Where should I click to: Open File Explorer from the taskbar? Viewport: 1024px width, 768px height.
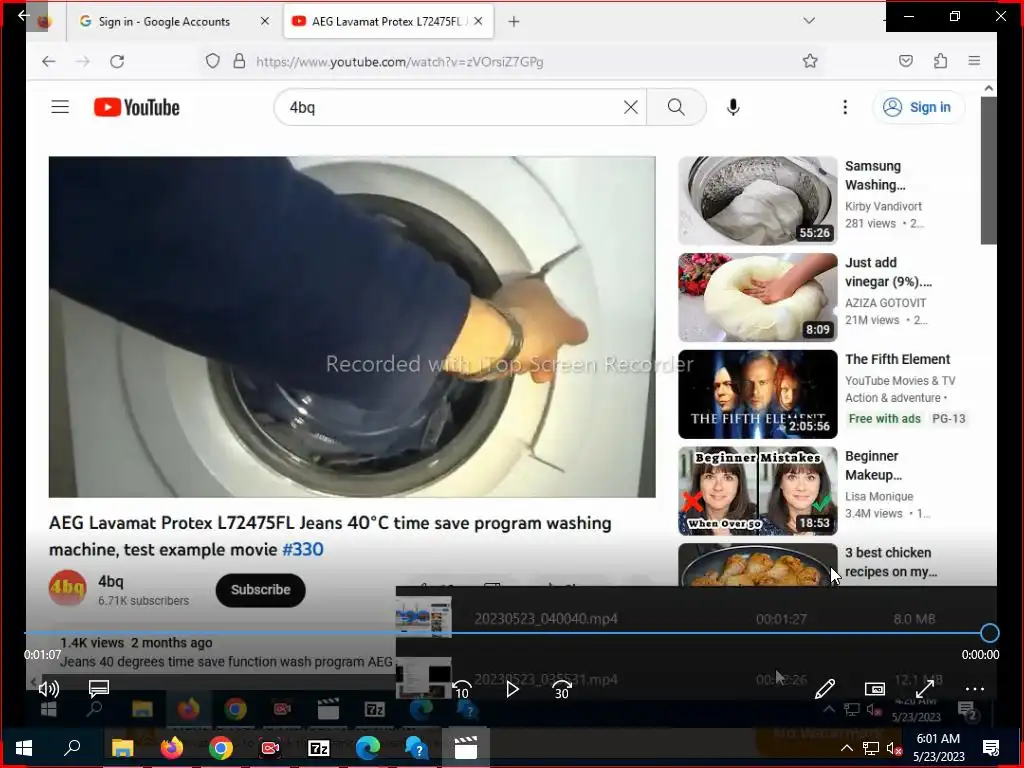coord(122,748)
